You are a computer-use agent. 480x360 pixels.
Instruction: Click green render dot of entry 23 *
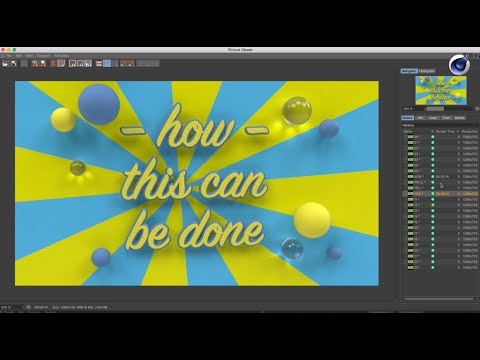point(433,267)
